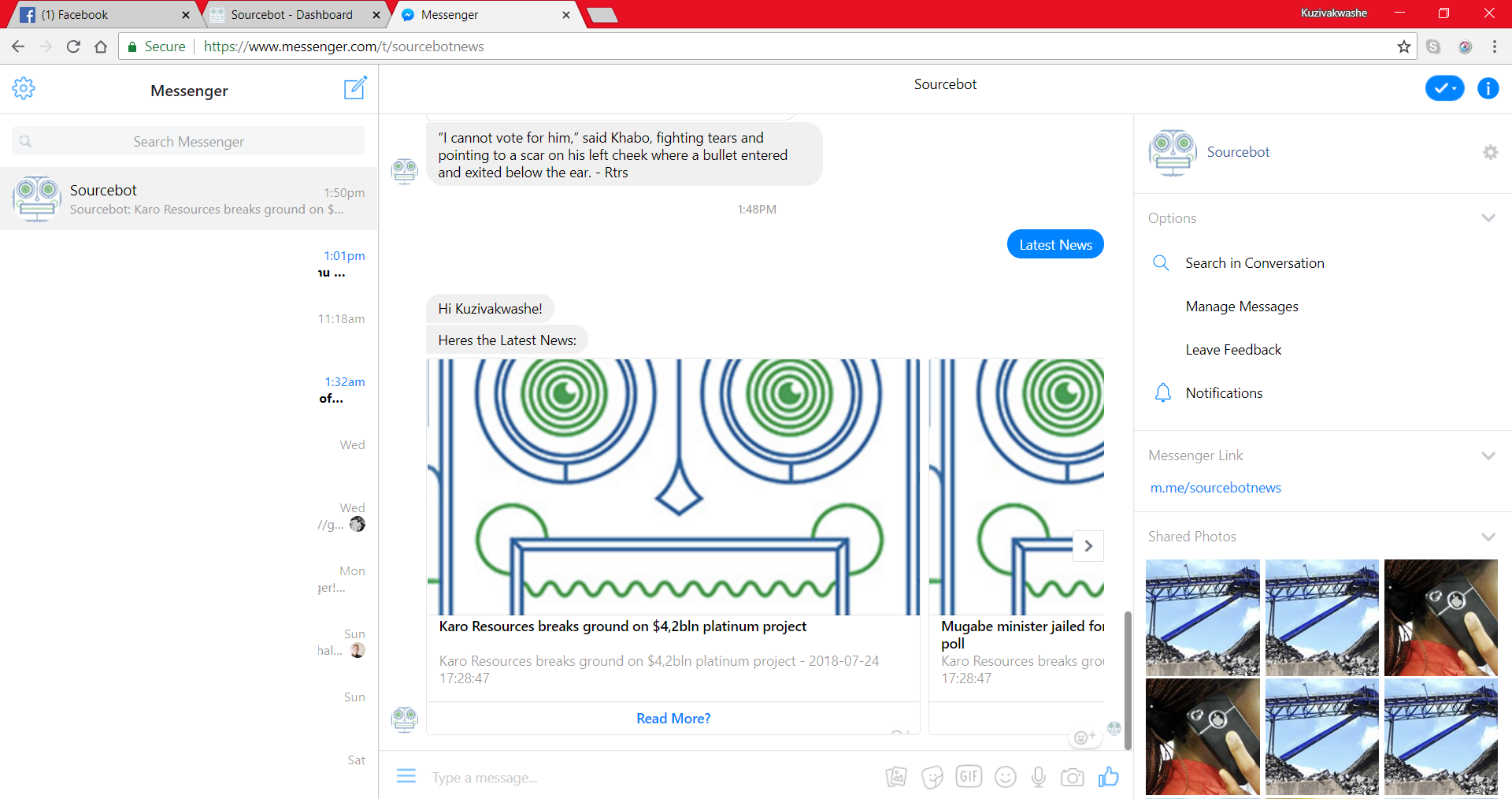1512x799 pixels.
Task: Open the Sourcebot profile name link
Action: coord(1238,152)
